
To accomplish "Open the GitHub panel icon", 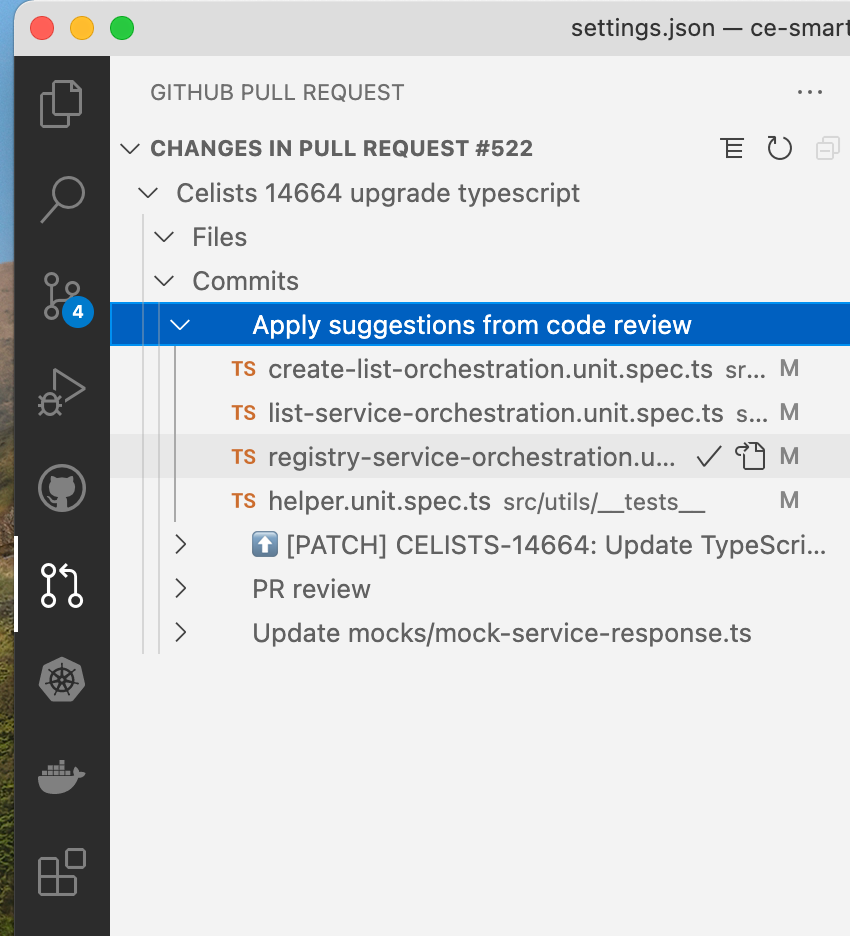I will (61, 489).
